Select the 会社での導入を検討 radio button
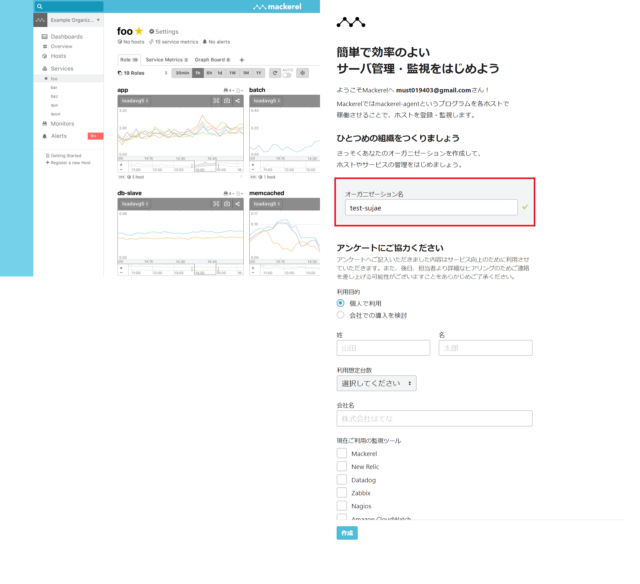This screenshot has width=640, height=584. click(340, 315)
